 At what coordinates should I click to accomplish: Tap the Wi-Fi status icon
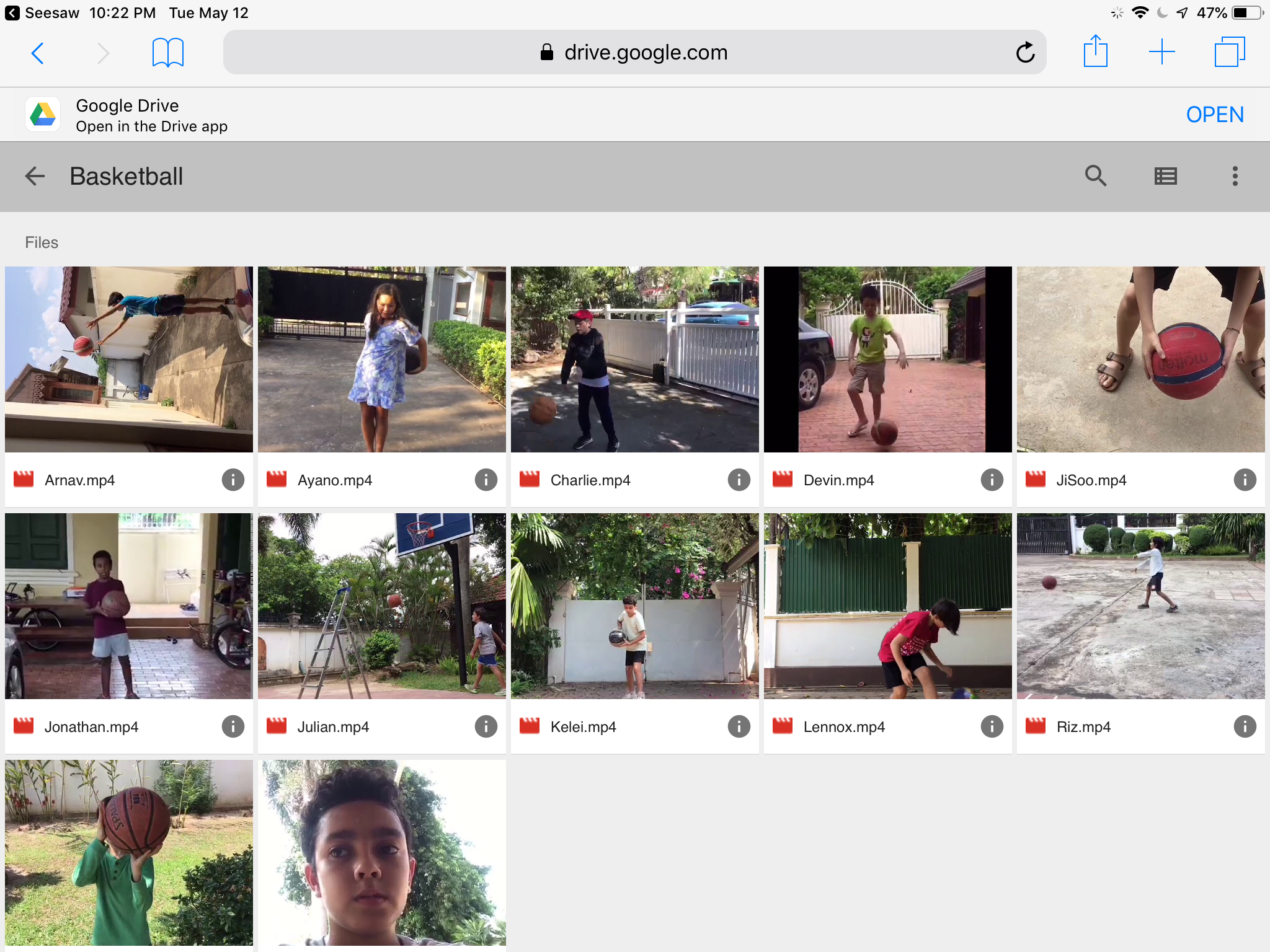(x=1140, y=13)
